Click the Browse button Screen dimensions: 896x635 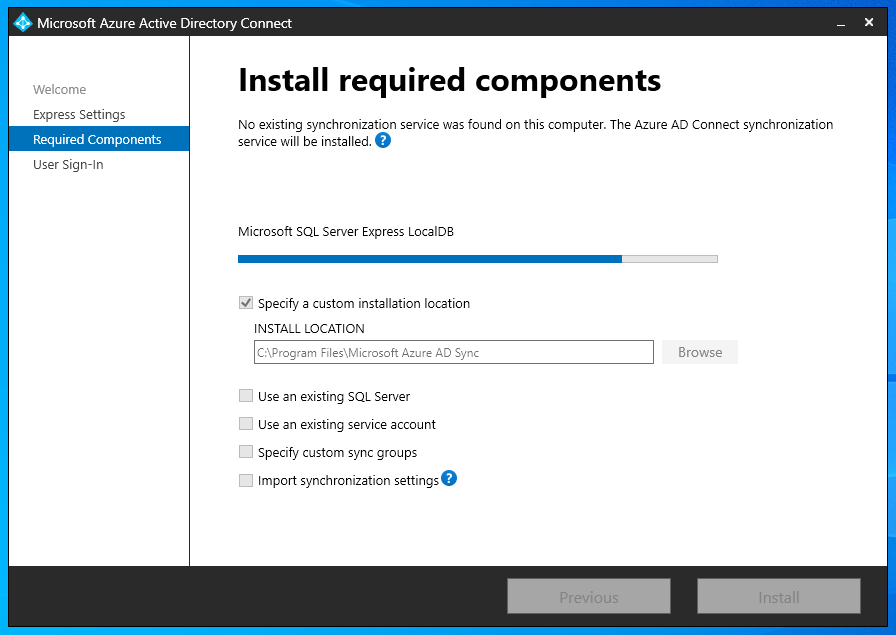coord(700,352)
